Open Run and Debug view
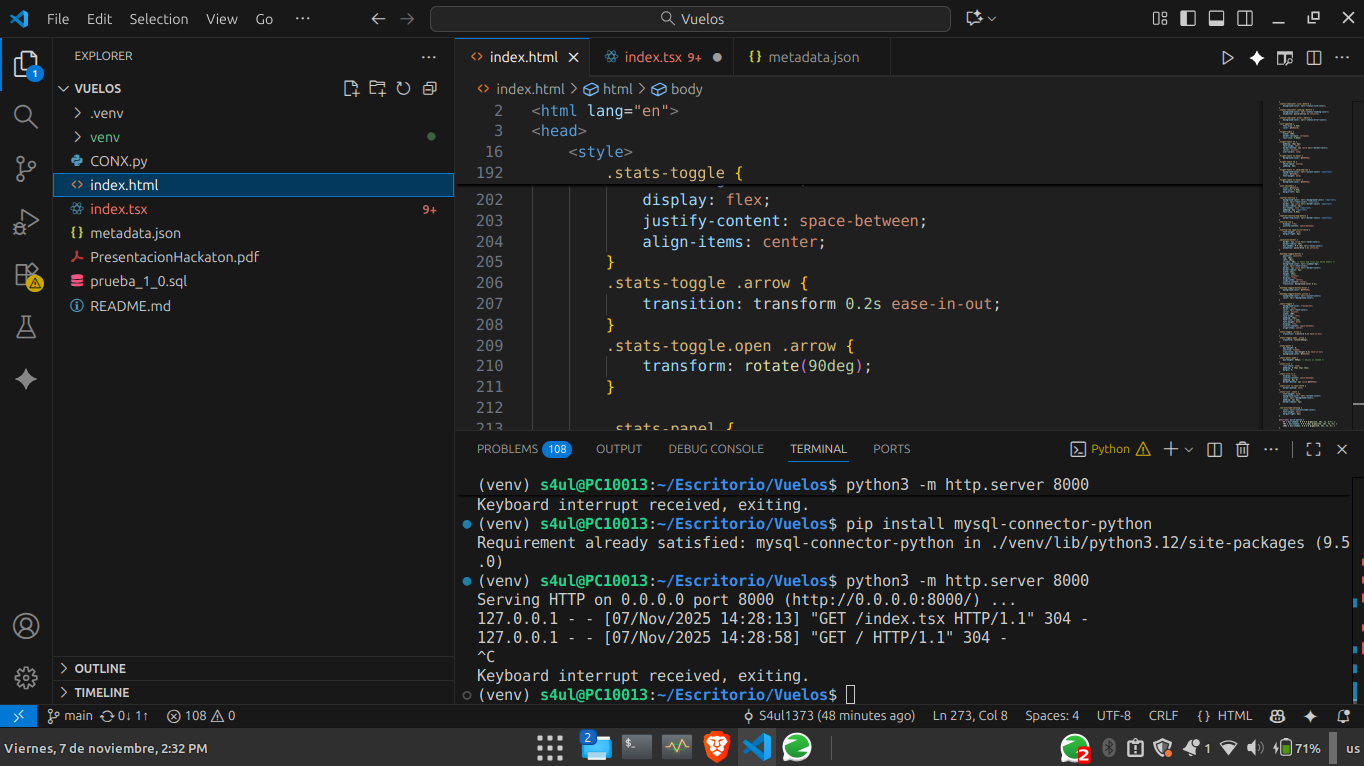The image size is (1364, 766). tap(26, 222)
